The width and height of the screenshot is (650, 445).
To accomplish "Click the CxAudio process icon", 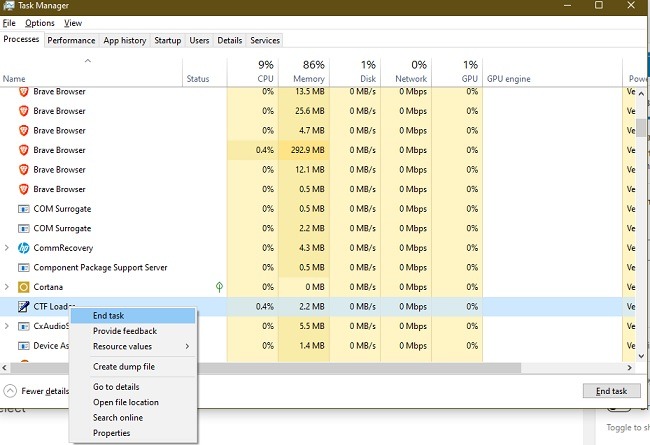I will 24,326.
